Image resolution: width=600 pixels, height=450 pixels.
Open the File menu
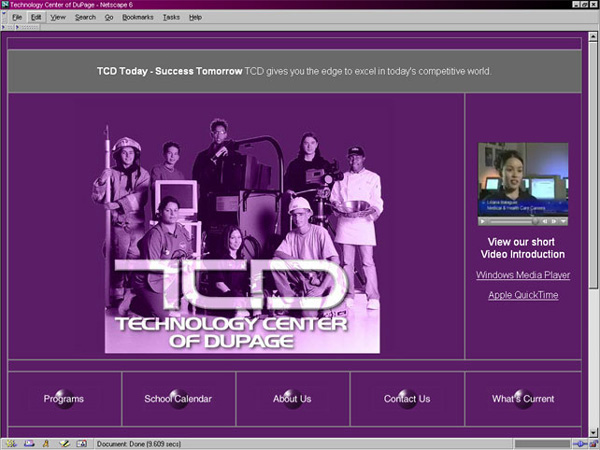click(x=17, y=17)
